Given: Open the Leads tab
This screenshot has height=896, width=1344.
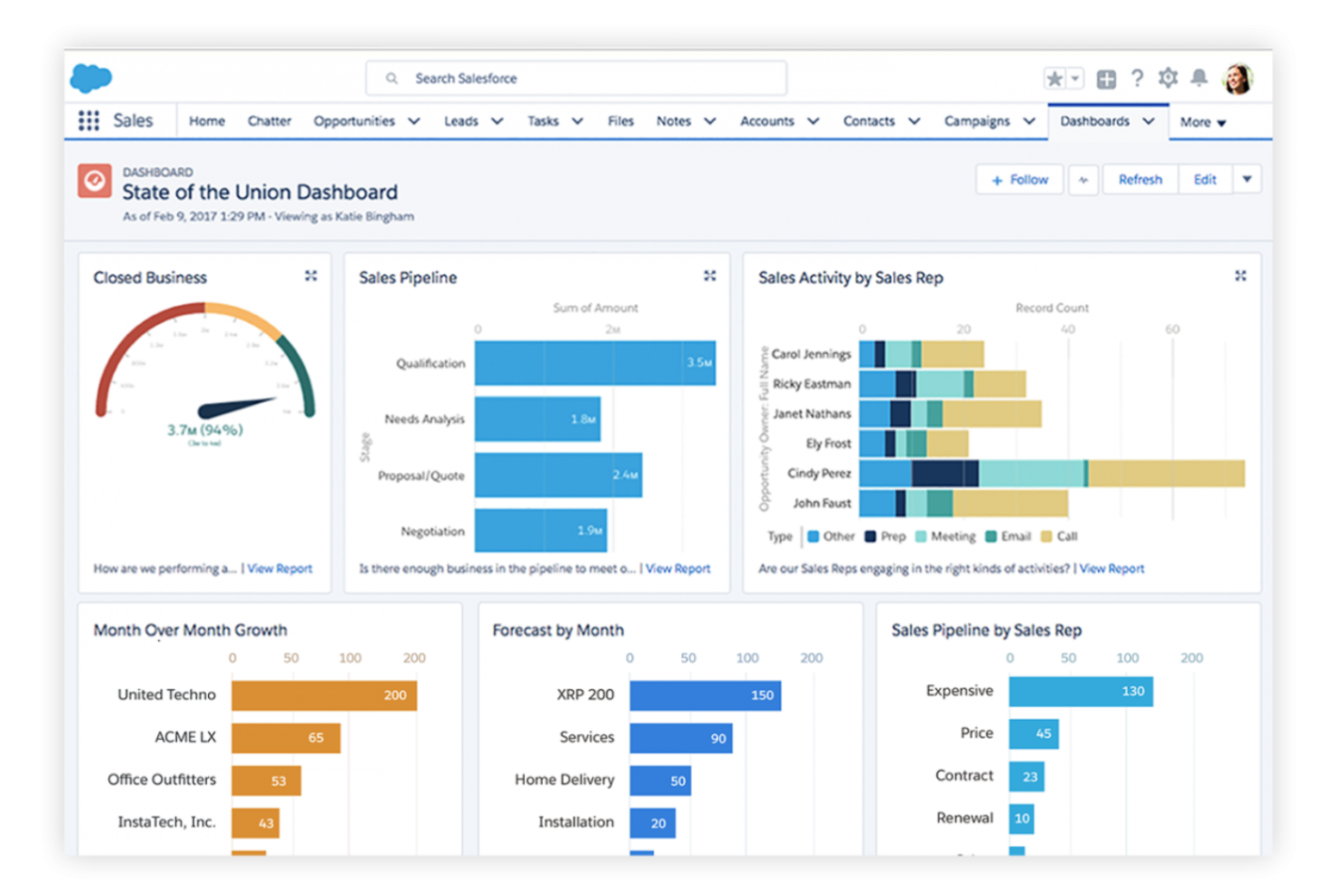Looking at the screenshot, I should [x=461, y=121].
